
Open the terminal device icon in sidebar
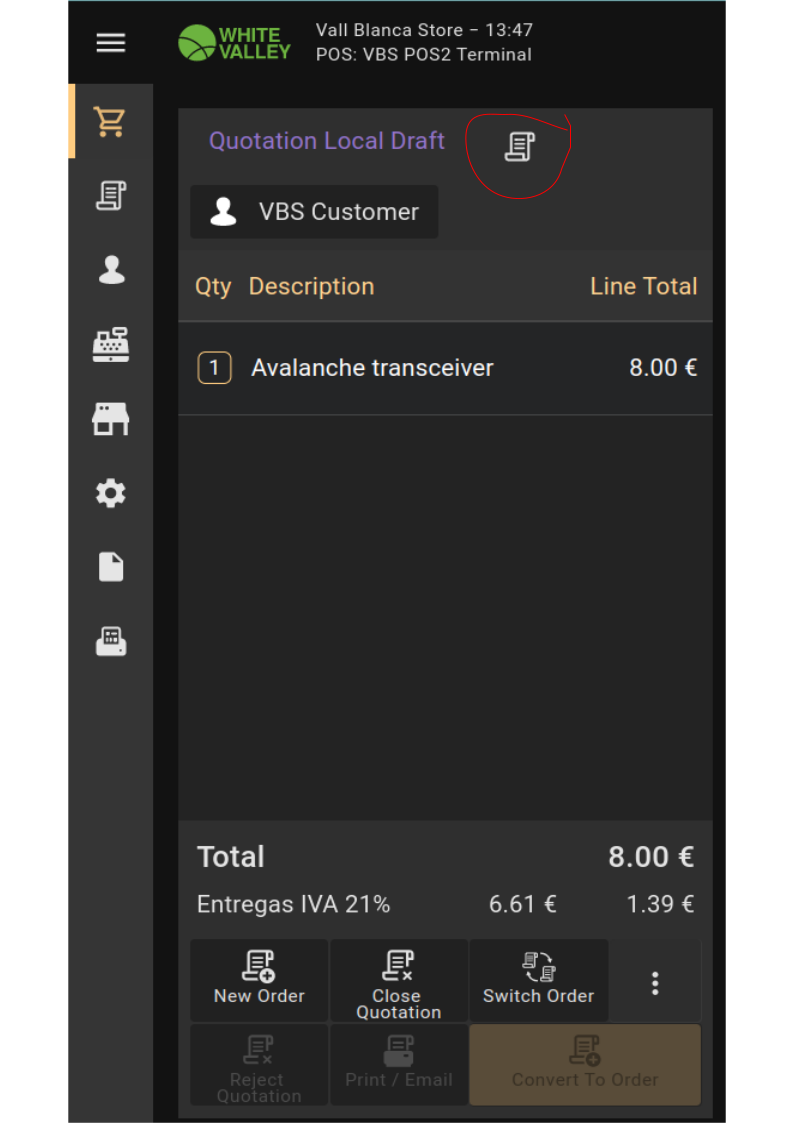click(x=111, y=641)
